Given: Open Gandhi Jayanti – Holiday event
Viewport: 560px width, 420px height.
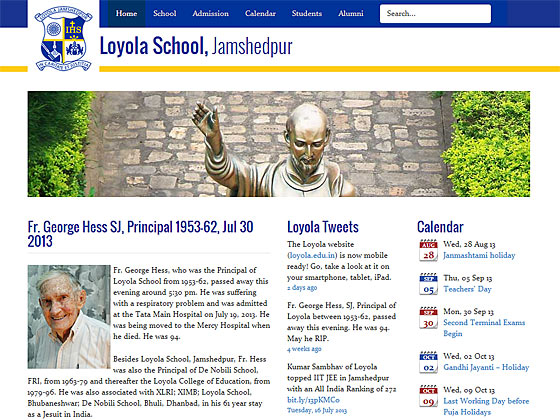Looking at the screenshot, I should click(x=486, y=367).
